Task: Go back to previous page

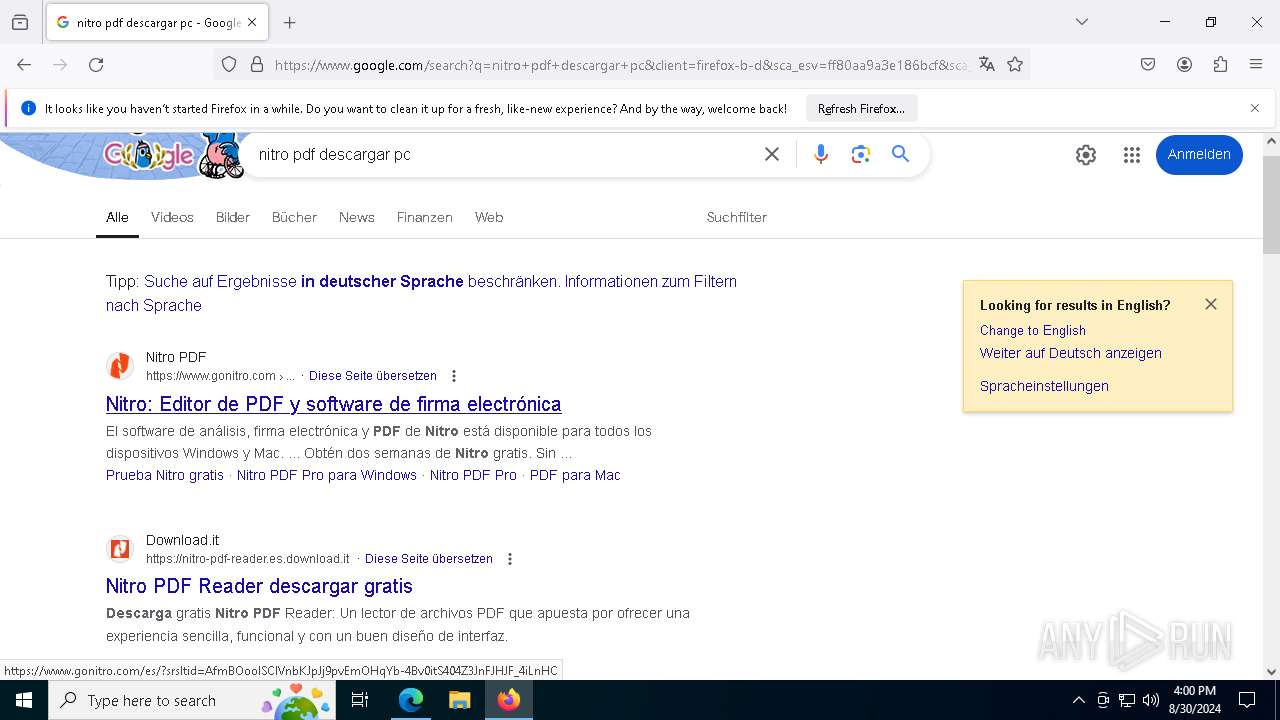Action: point(24,65)
